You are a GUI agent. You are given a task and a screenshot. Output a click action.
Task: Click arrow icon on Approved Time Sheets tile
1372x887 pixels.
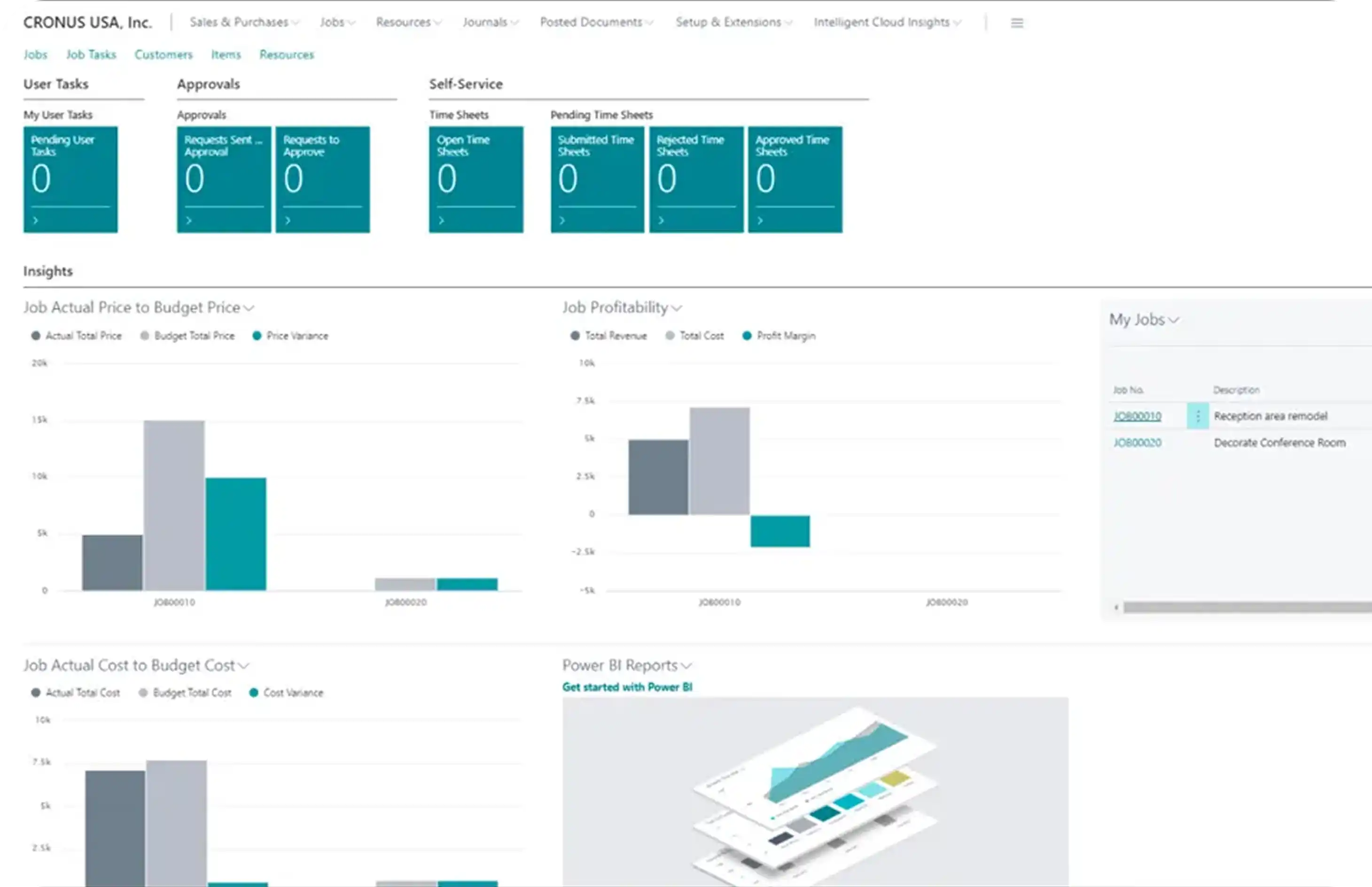(760, 221)
